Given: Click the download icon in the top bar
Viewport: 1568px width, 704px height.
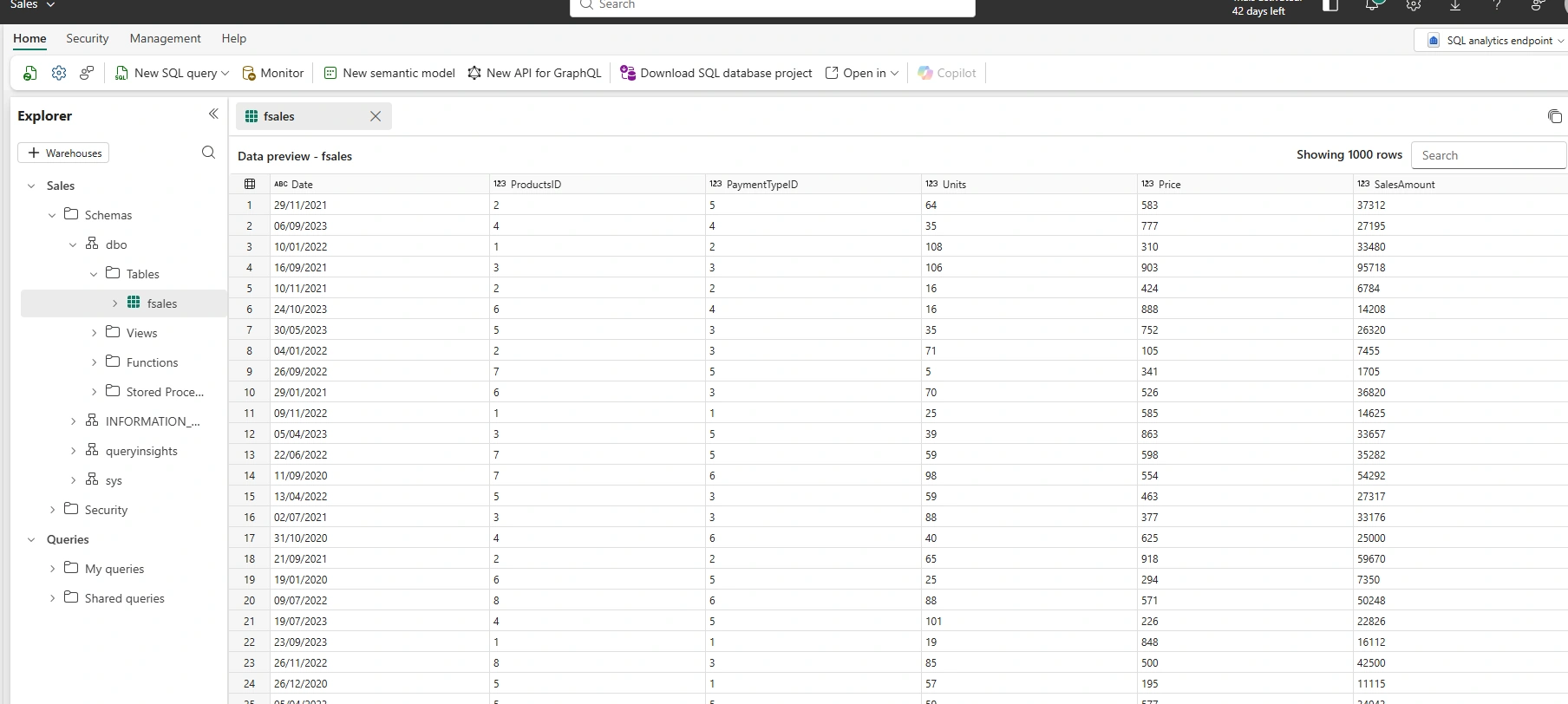Looking at the screenshot, I should (x=1455, y=5).
